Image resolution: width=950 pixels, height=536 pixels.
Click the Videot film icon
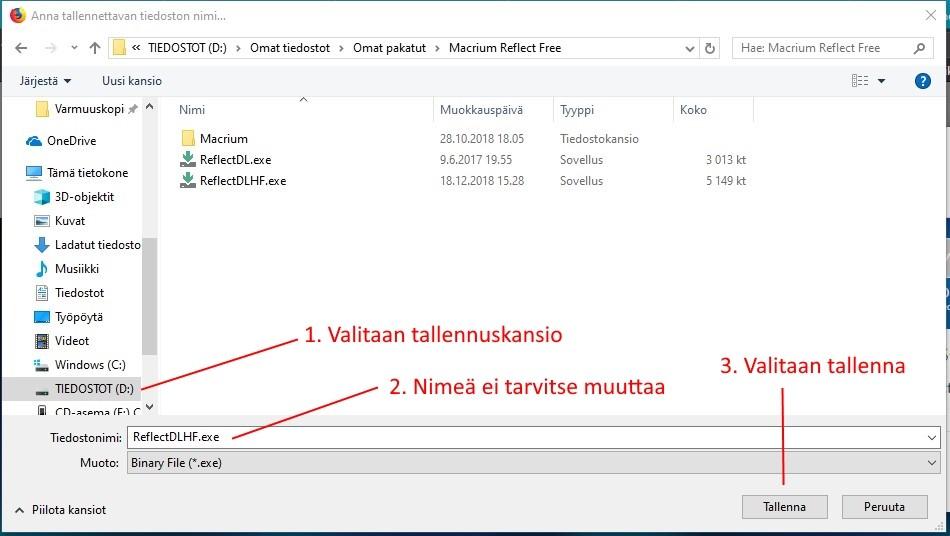pos(42,341)
